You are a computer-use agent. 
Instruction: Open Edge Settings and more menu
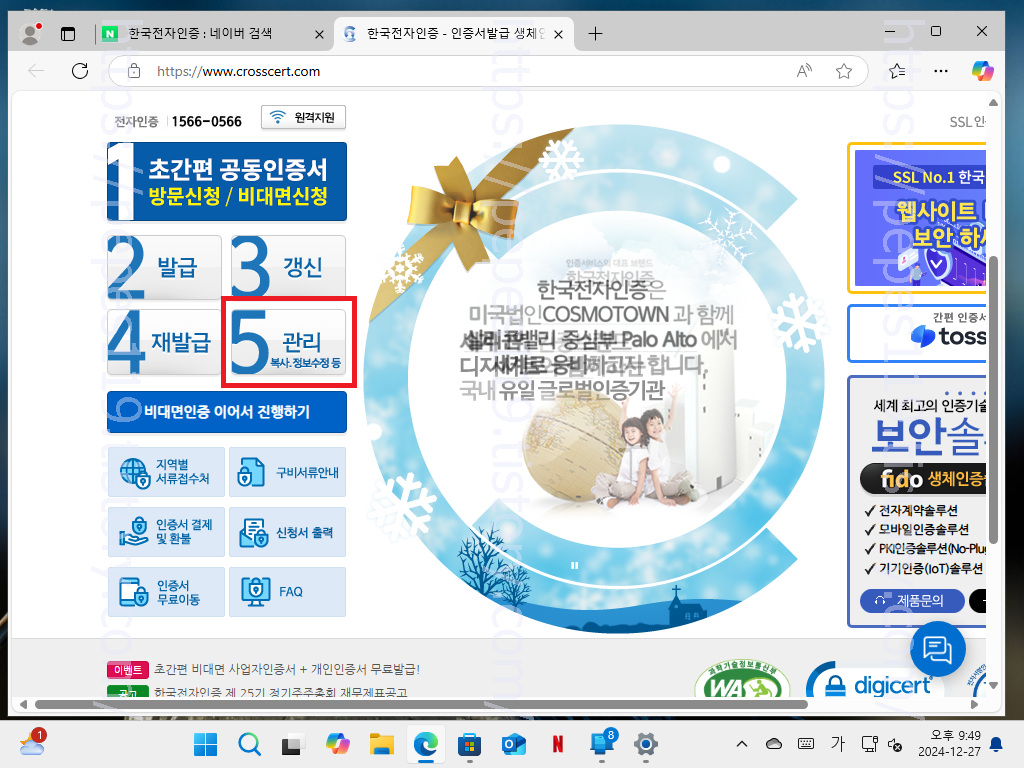pyautogui.click(x=940, y=71)
